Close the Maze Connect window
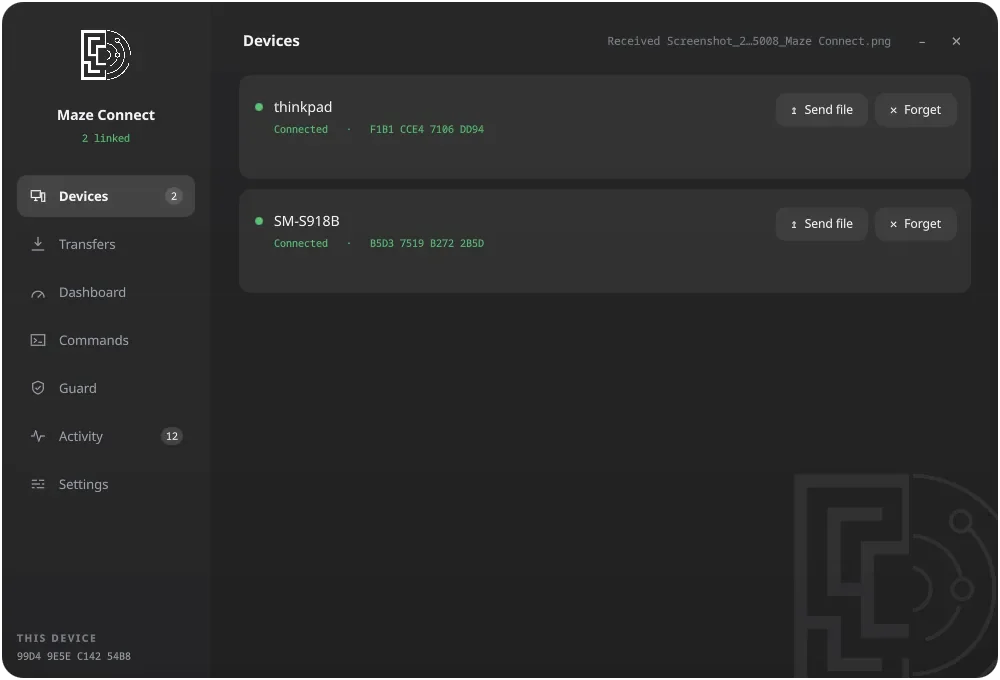 point(956,41)
